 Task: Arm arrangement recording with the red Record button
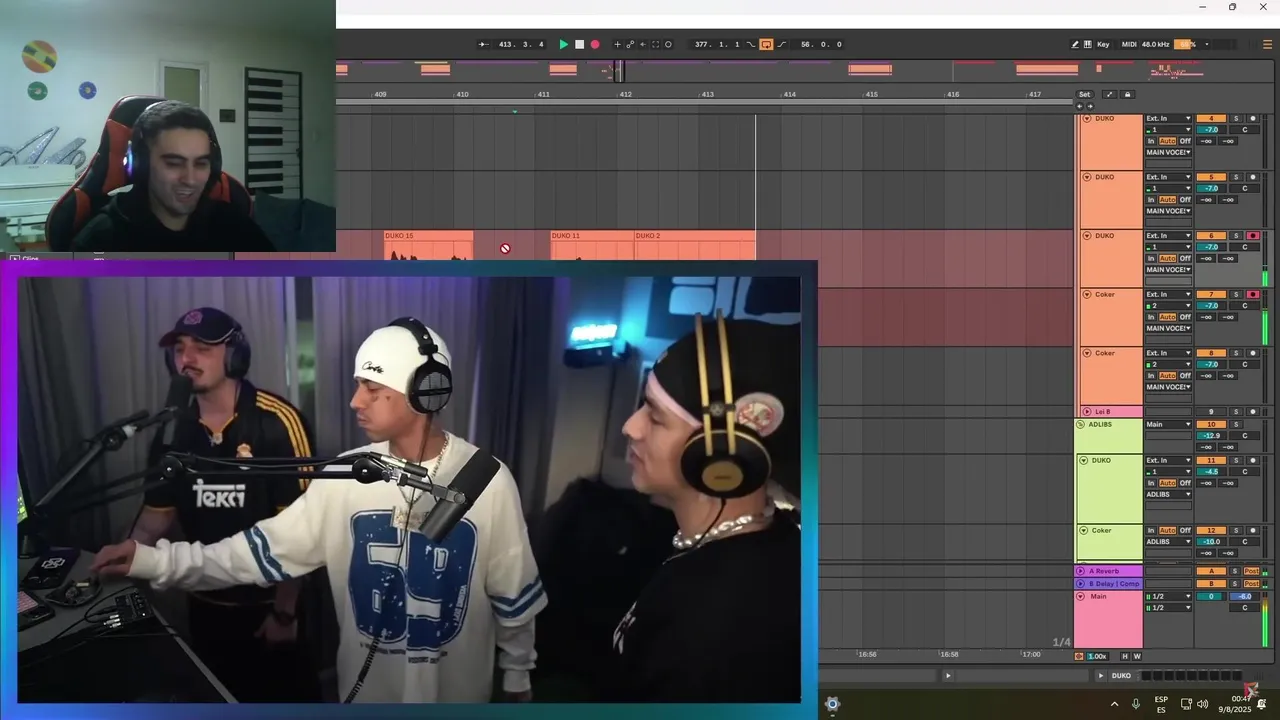(x=595, y=44)
